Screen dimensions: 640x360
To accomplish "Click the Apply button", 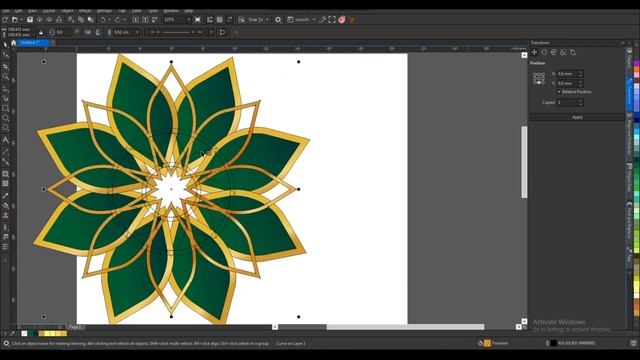I will coord(577,117).
